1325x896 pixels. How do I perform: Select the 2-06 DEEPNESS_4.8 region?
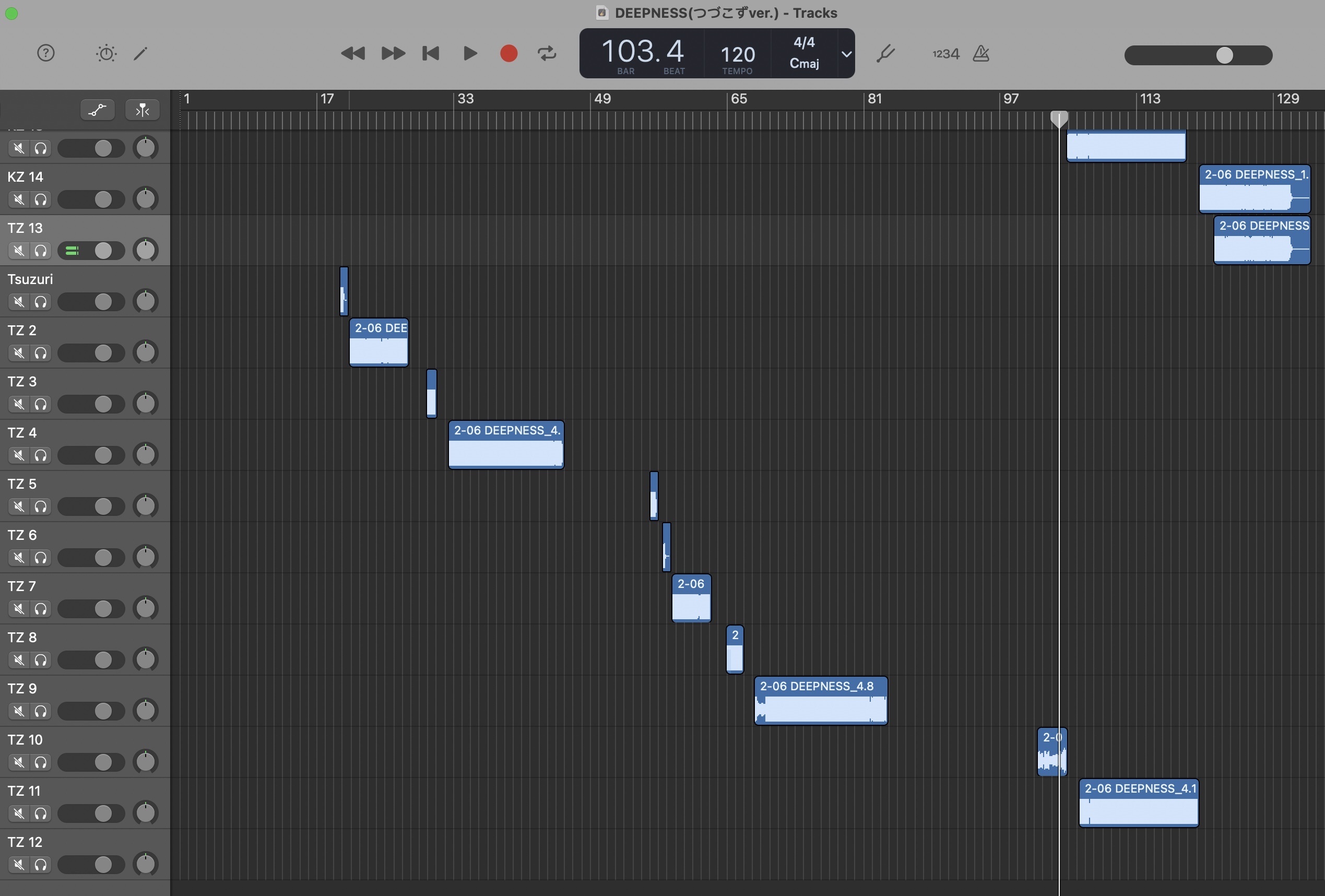click(x=821, y=701)
